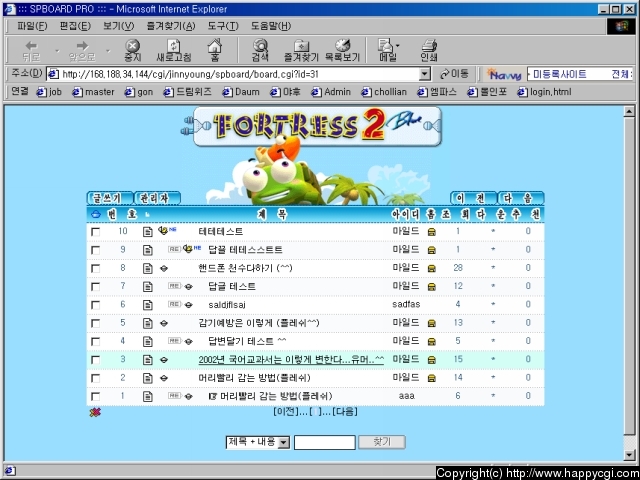Screen dimensions: 640x480
Task: Check the checkbox for post 10
Action: pyautogui.click(x=96, y=232)
